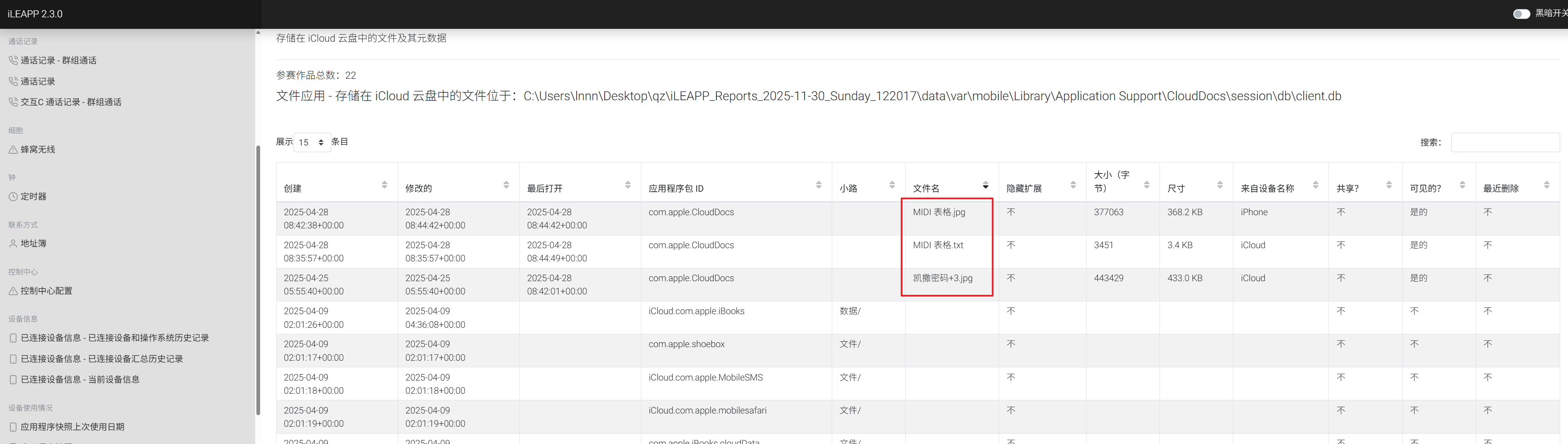Image resolution: width=1568 pixels, height=444 pixels.
Task: Click phone icon beside 交互C 通话记录
Action: [13, 102]
